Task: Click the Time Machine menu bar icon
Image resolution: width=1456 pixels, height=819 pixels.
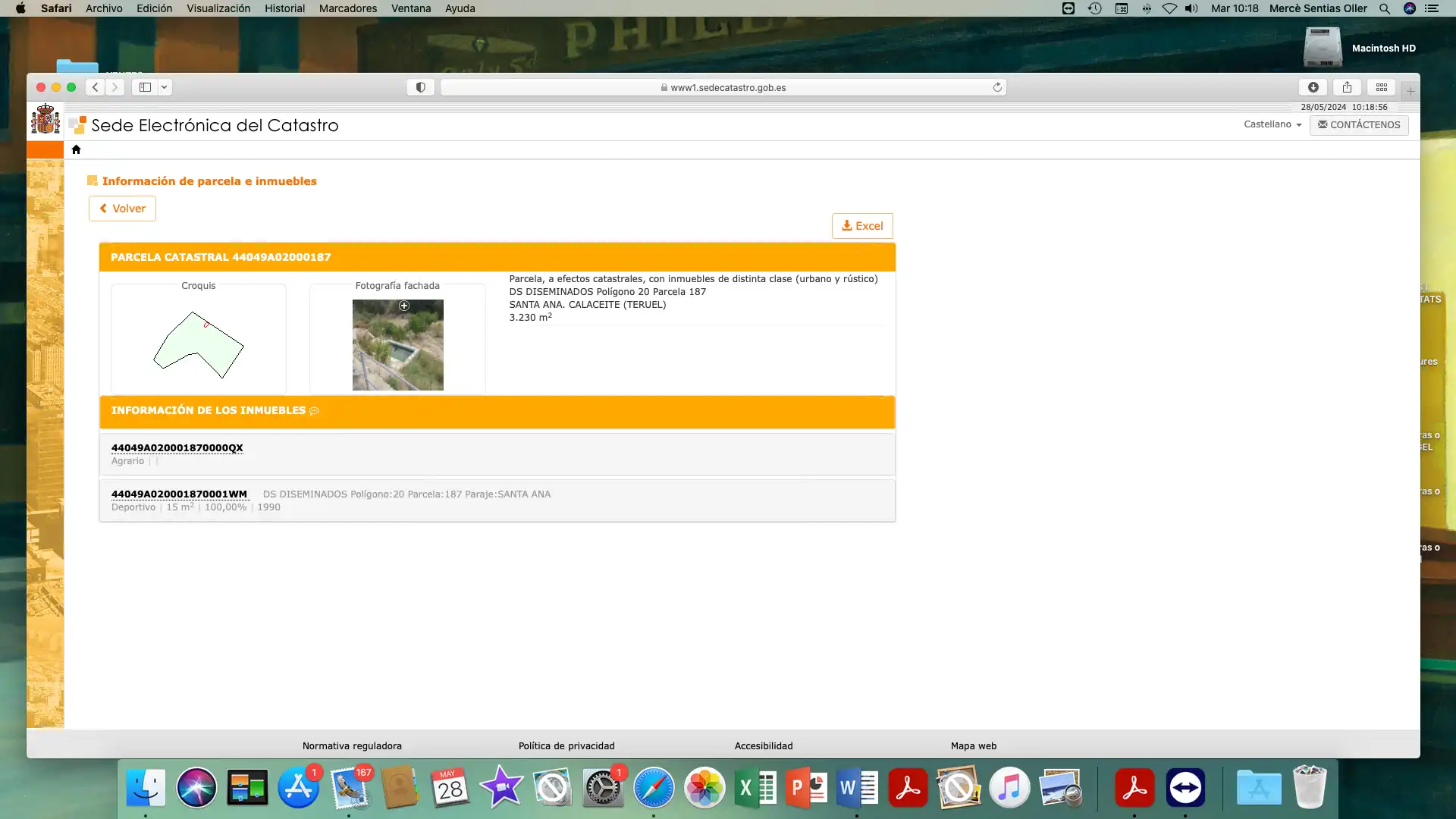Action: tap(1094, 8)
